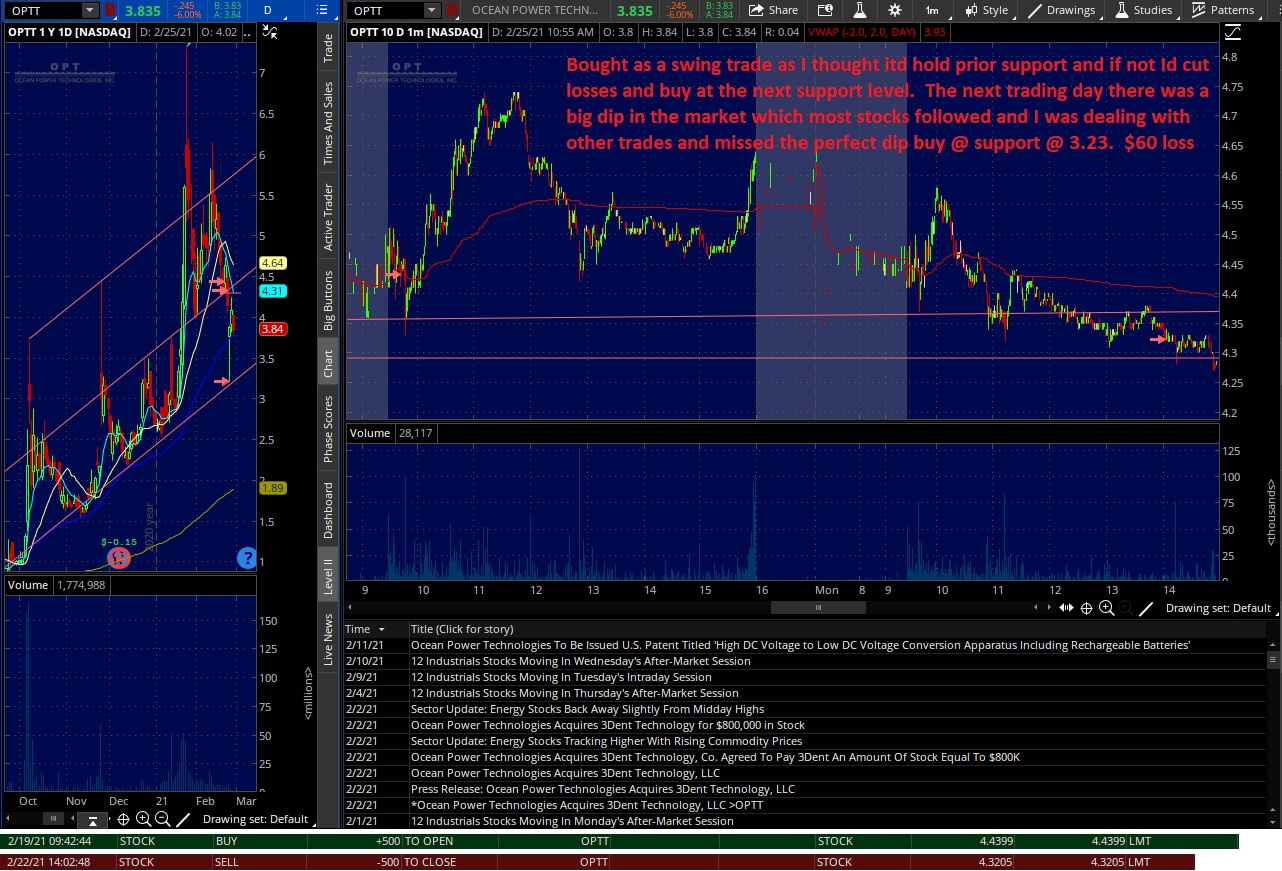Zoom out on the left chart

click(163, 819)
